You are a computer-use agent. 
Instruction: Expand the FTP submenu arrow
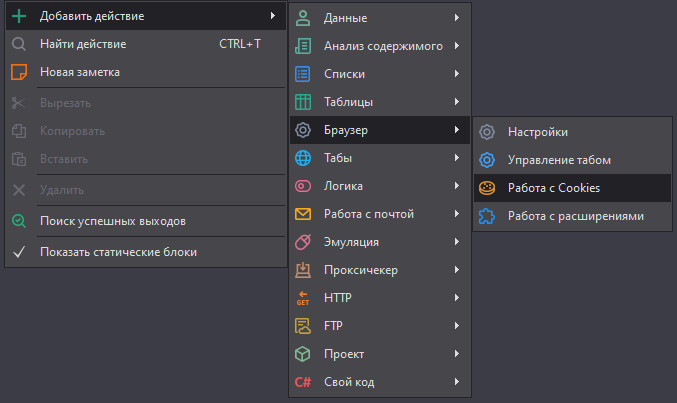456,326
